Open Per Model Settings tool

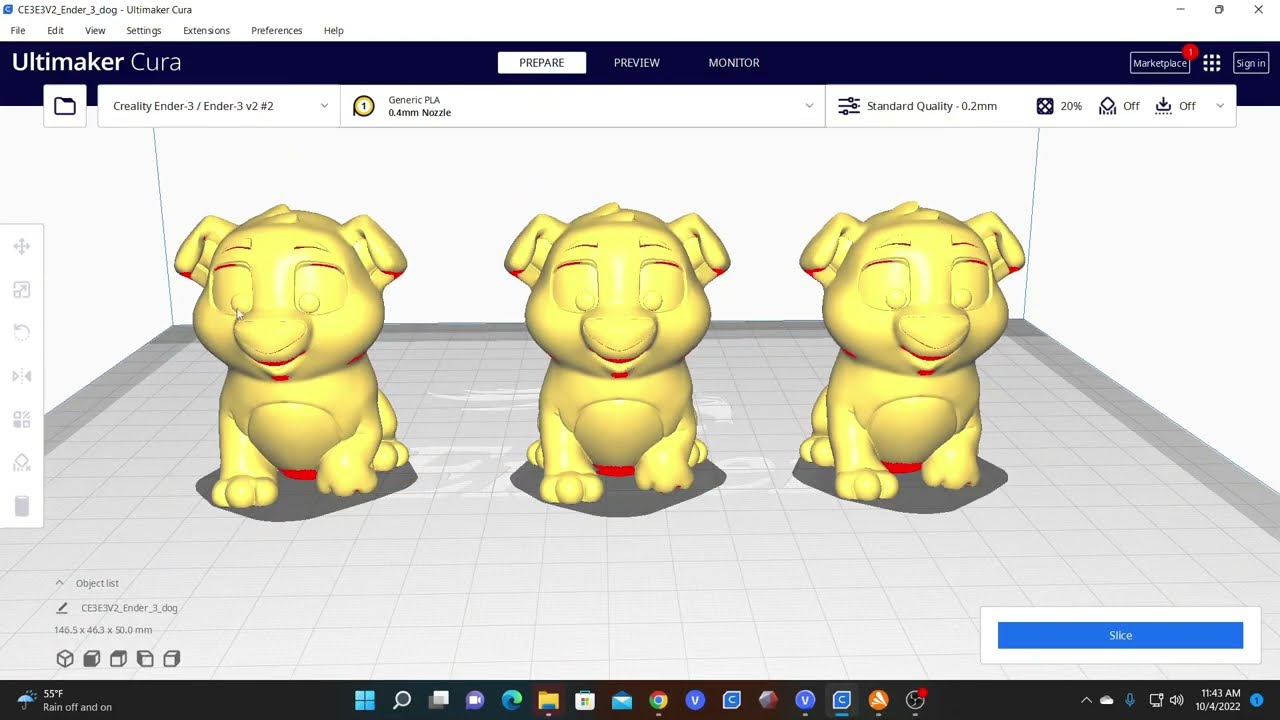[x=22, y=420]
